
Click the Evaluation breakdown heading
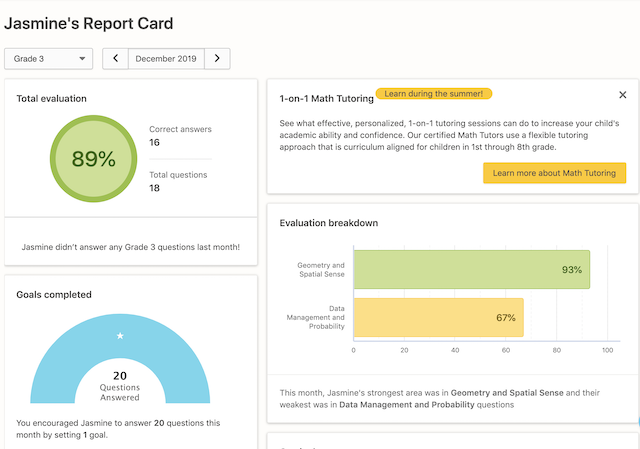328,223
